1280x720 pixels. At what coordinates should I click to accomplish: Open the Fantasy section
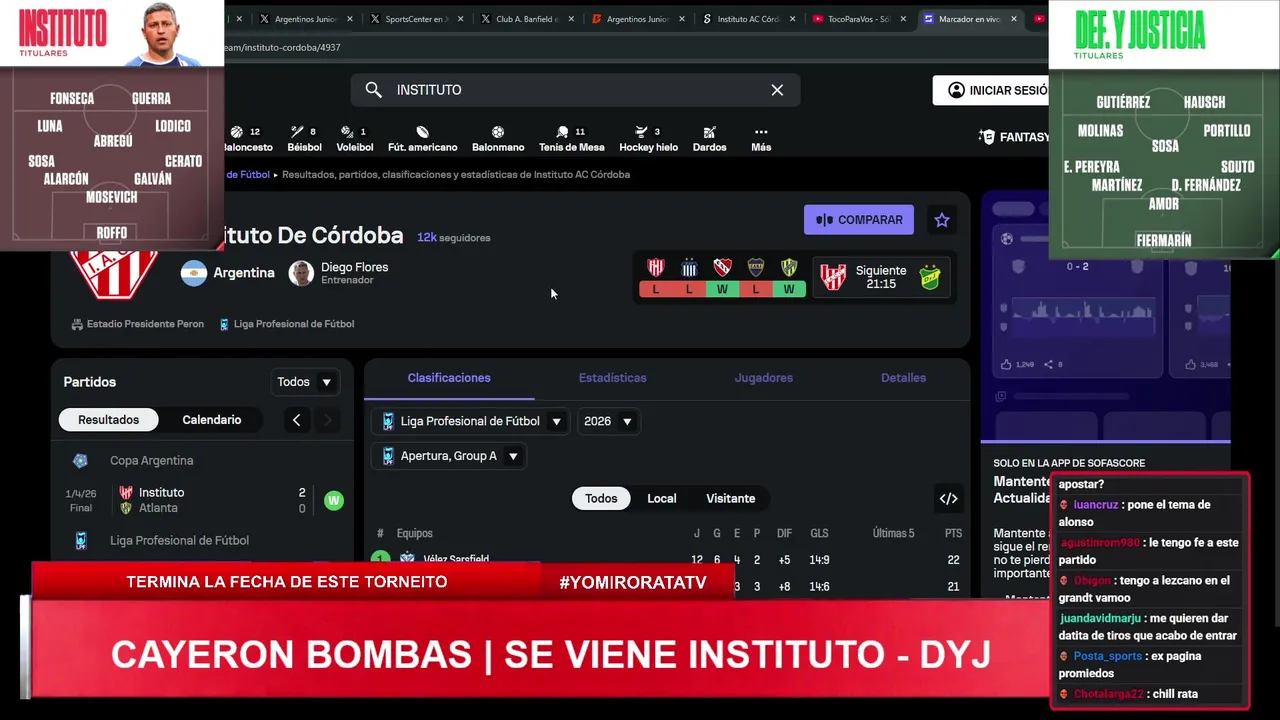(x=1014, y=137)
